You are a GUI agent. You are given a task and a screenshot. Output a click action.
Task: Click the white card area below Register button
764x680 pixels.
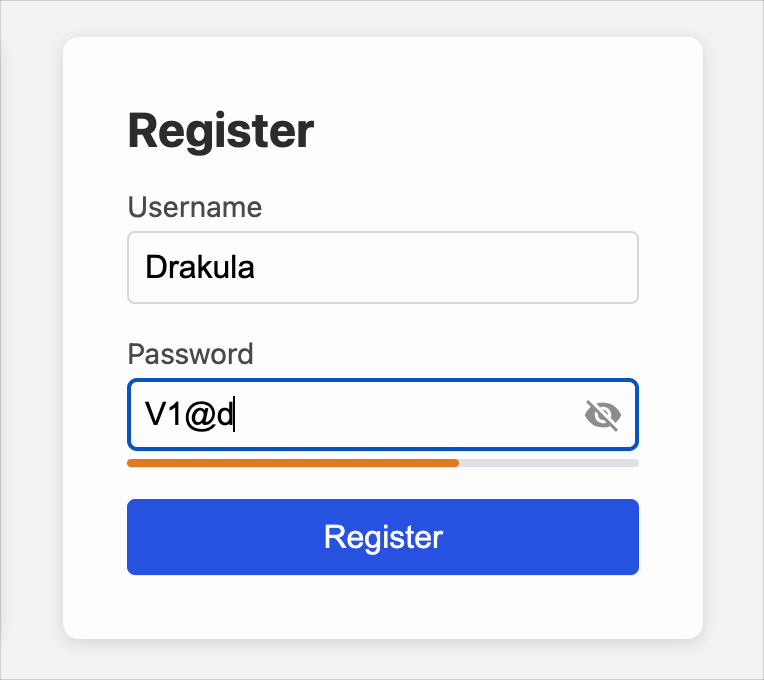[382, 606]
